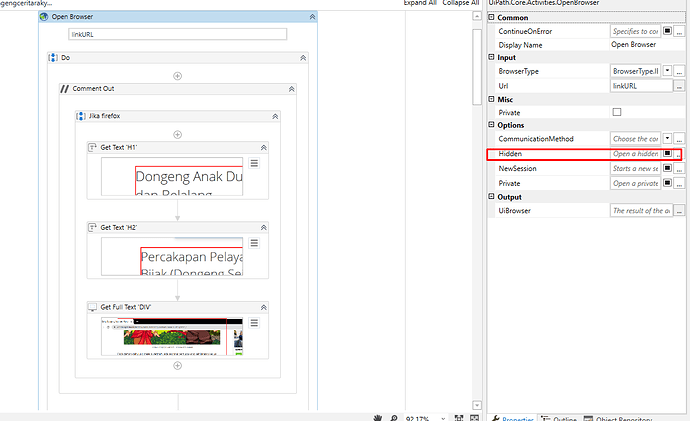Open expression editor for Options Private
The image size is (690, 421).
[679, 183]
